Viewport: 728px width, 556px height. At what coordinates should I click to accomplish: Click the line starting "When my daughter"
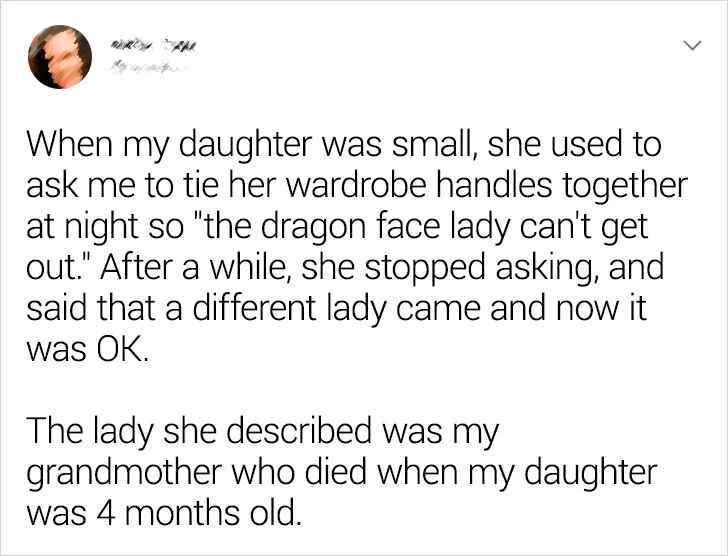[343, 146]
